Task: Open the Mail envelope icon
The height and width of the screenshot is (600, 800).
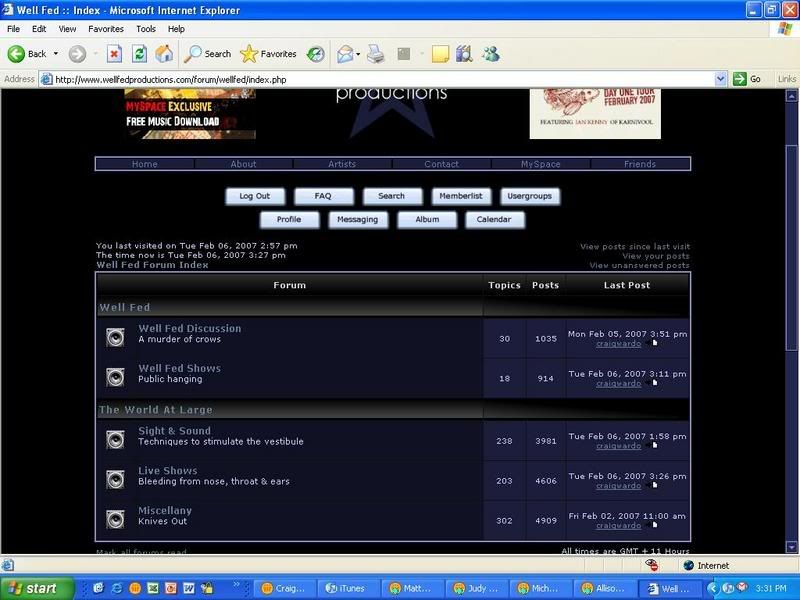Action: click(345, 54)
